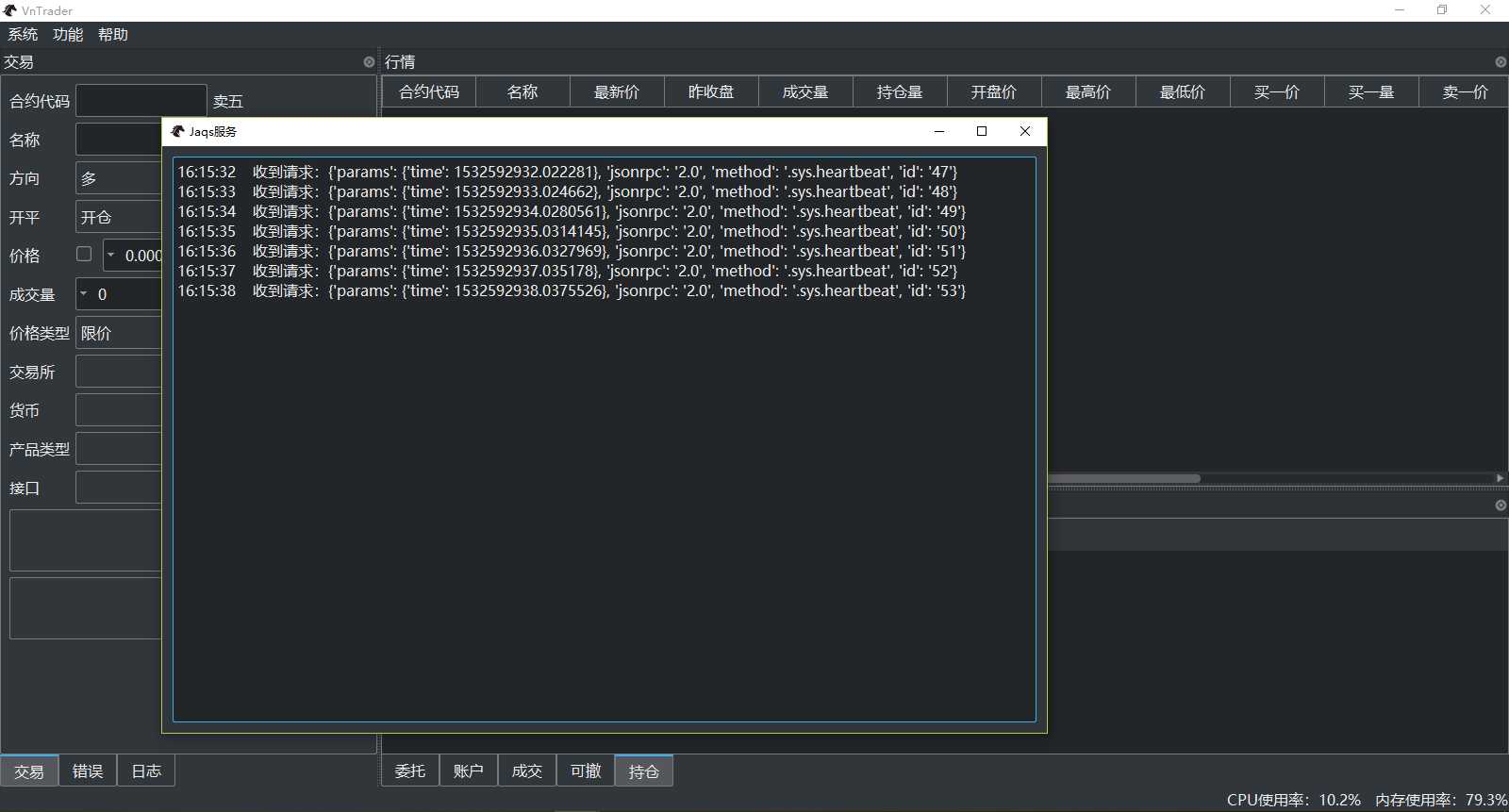Click the 16:15:32 heartbeat log line
This screenshot has height=812, width=1509.
[x=568, y=172]
